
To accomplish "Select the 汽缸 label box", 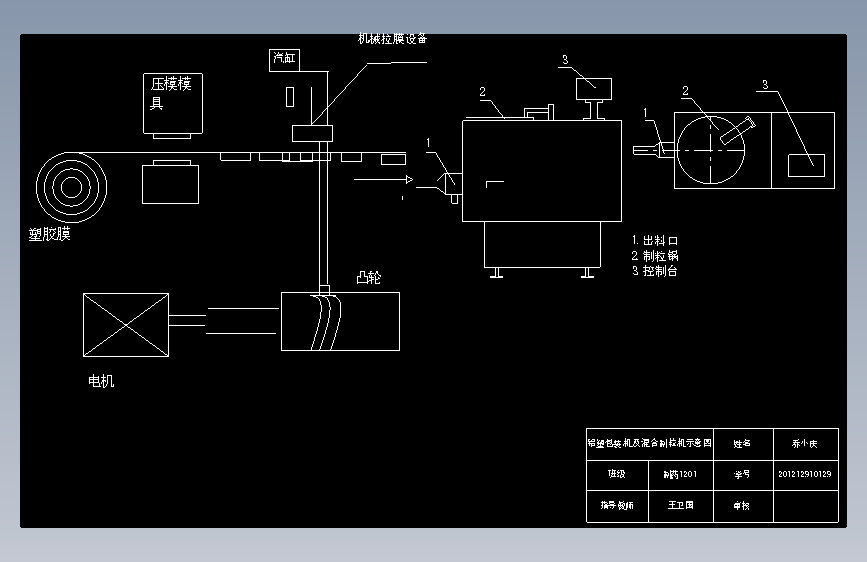I will click(x=284, y=60).
